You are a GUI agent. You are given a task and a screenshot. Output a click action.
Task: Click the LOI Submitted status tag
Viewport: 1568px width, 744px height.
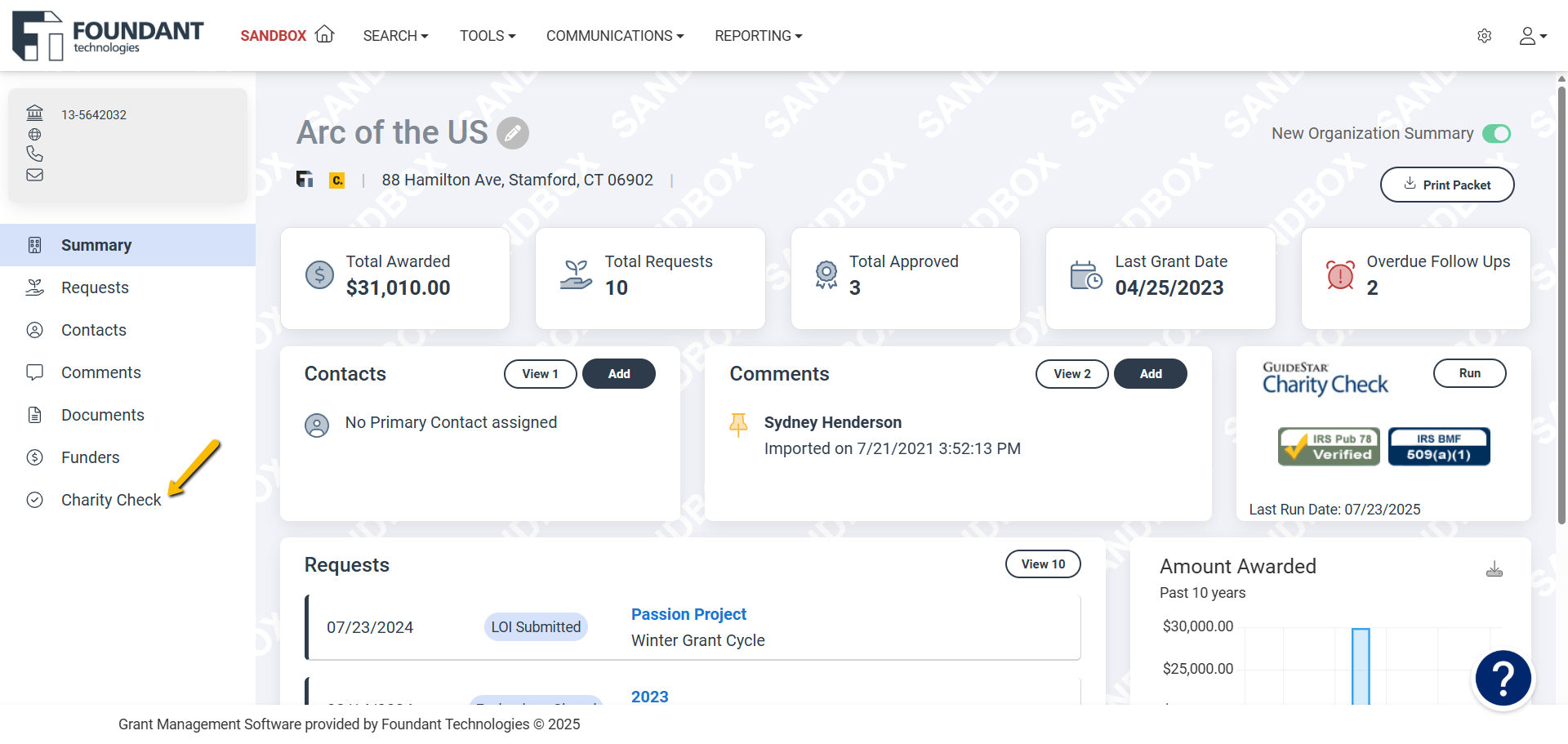(x=536, y=627)
